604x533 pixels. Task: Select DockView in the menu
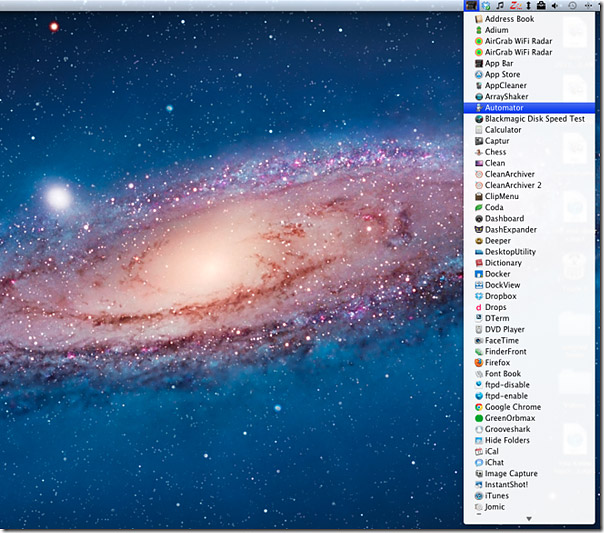tap(529, 285)
